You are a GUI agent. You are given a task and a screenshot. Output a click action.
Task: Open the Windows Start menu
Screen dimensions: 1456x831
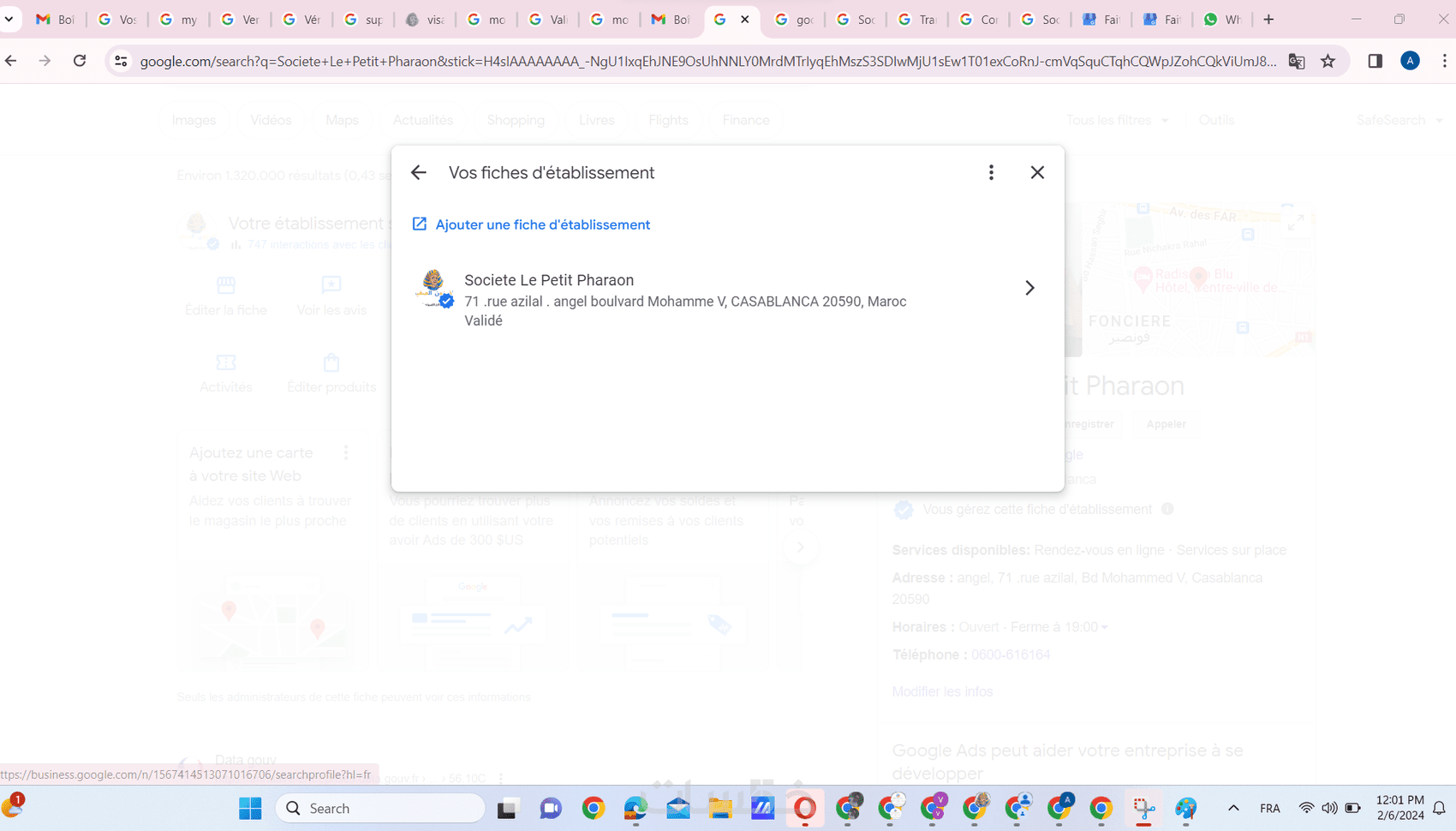coord(250,808)
